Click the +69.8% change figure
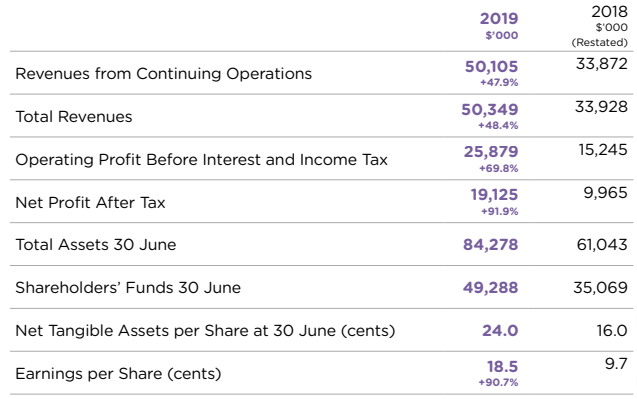 tap(498, 168)
